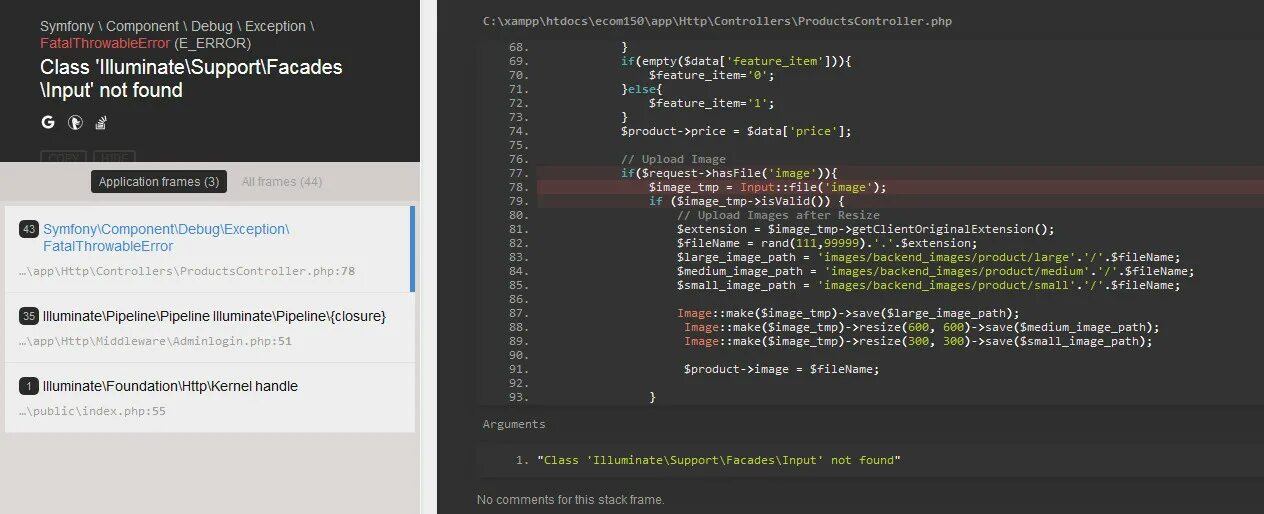1264x514 pixels.
Task: Search the error on DuckDuckGo icon
Action: tap(75, 122)
